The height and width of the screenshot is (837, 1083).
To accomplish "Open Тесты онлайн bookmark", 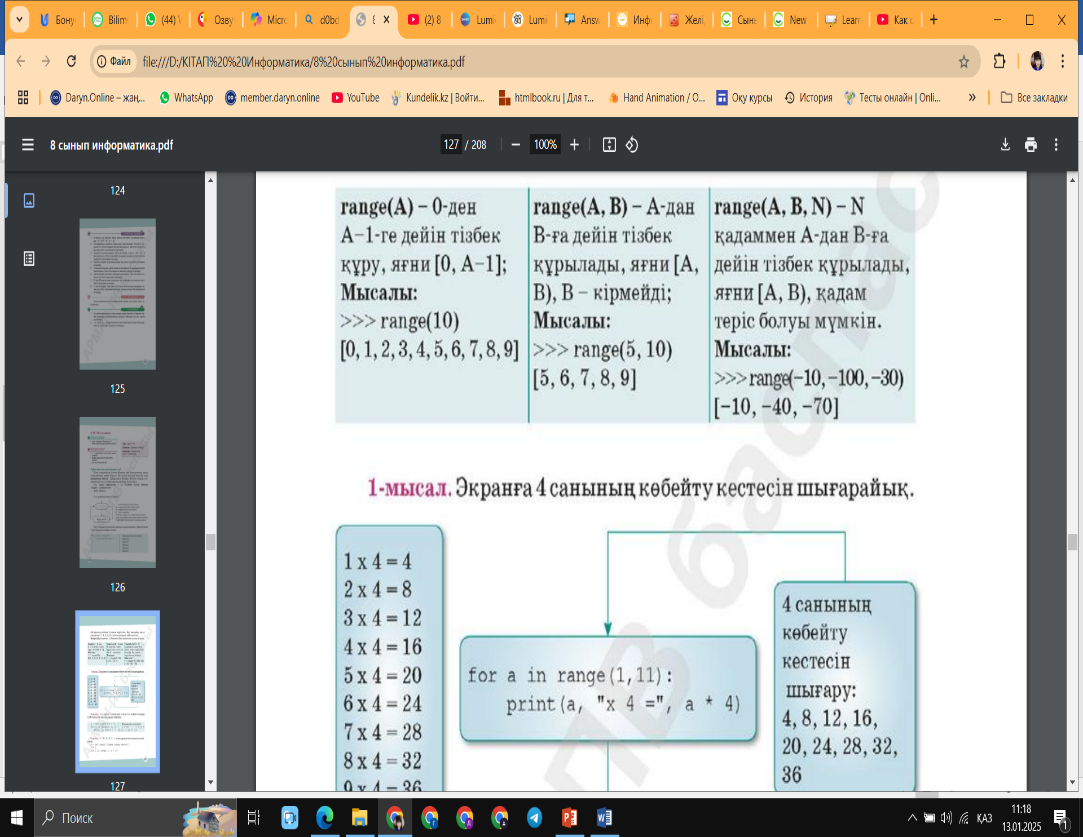I will (892, 97).
